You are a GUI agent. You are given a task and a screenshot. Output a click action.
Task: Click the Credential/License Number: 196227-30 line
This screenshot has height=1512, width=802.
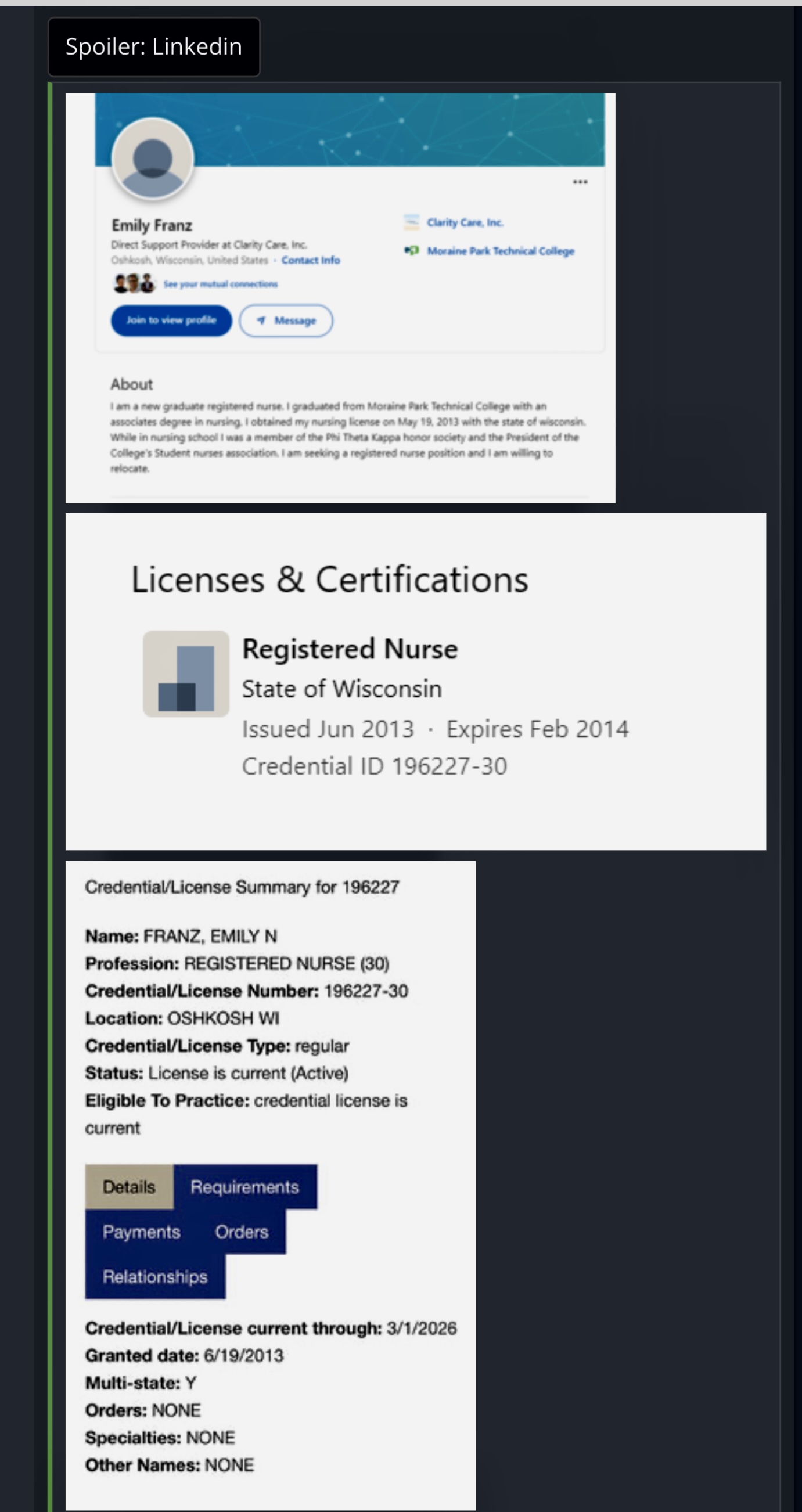[x=247, y=991]
